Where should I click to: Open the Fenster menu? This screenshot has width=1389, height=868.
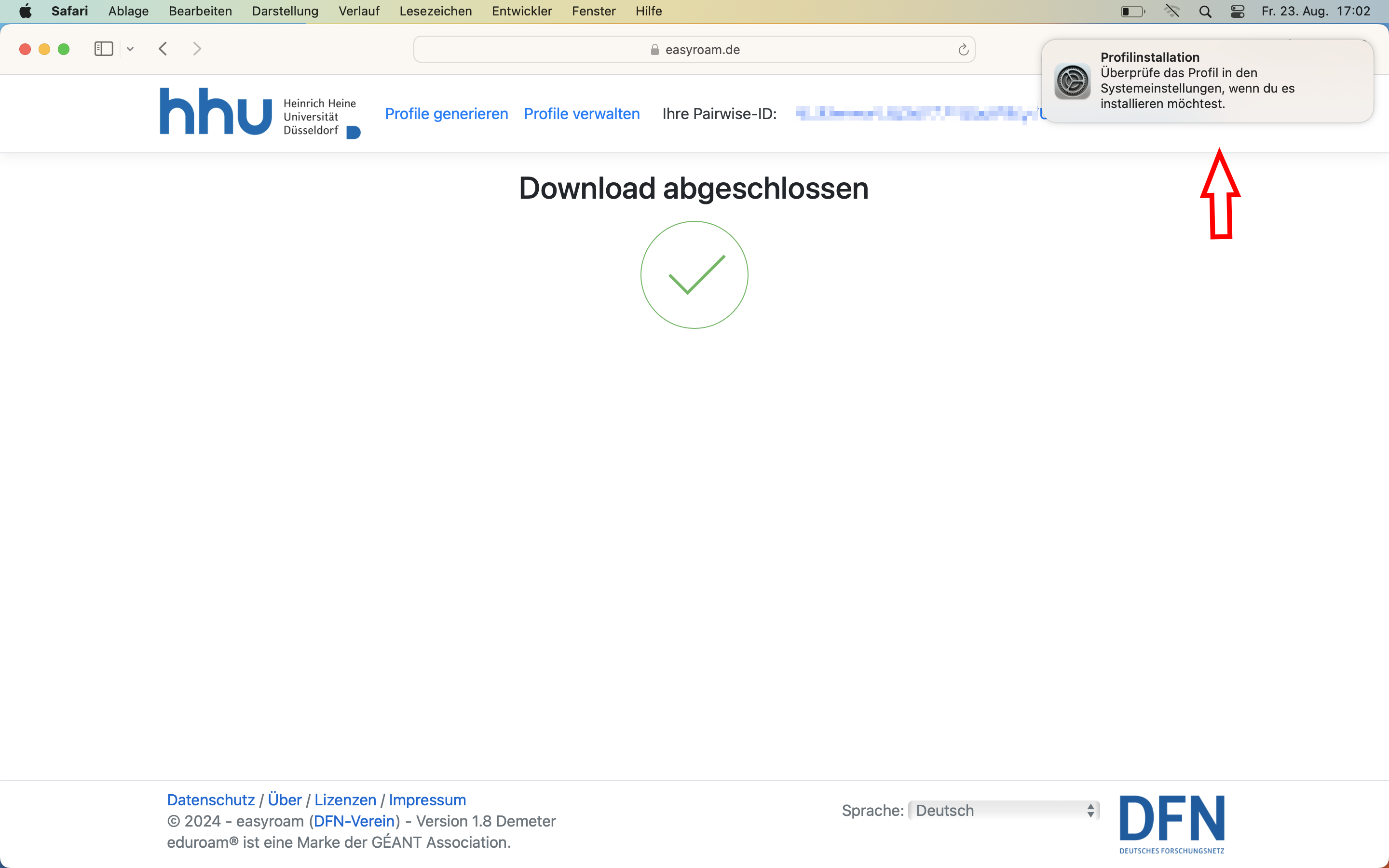[x=594, y=11]
